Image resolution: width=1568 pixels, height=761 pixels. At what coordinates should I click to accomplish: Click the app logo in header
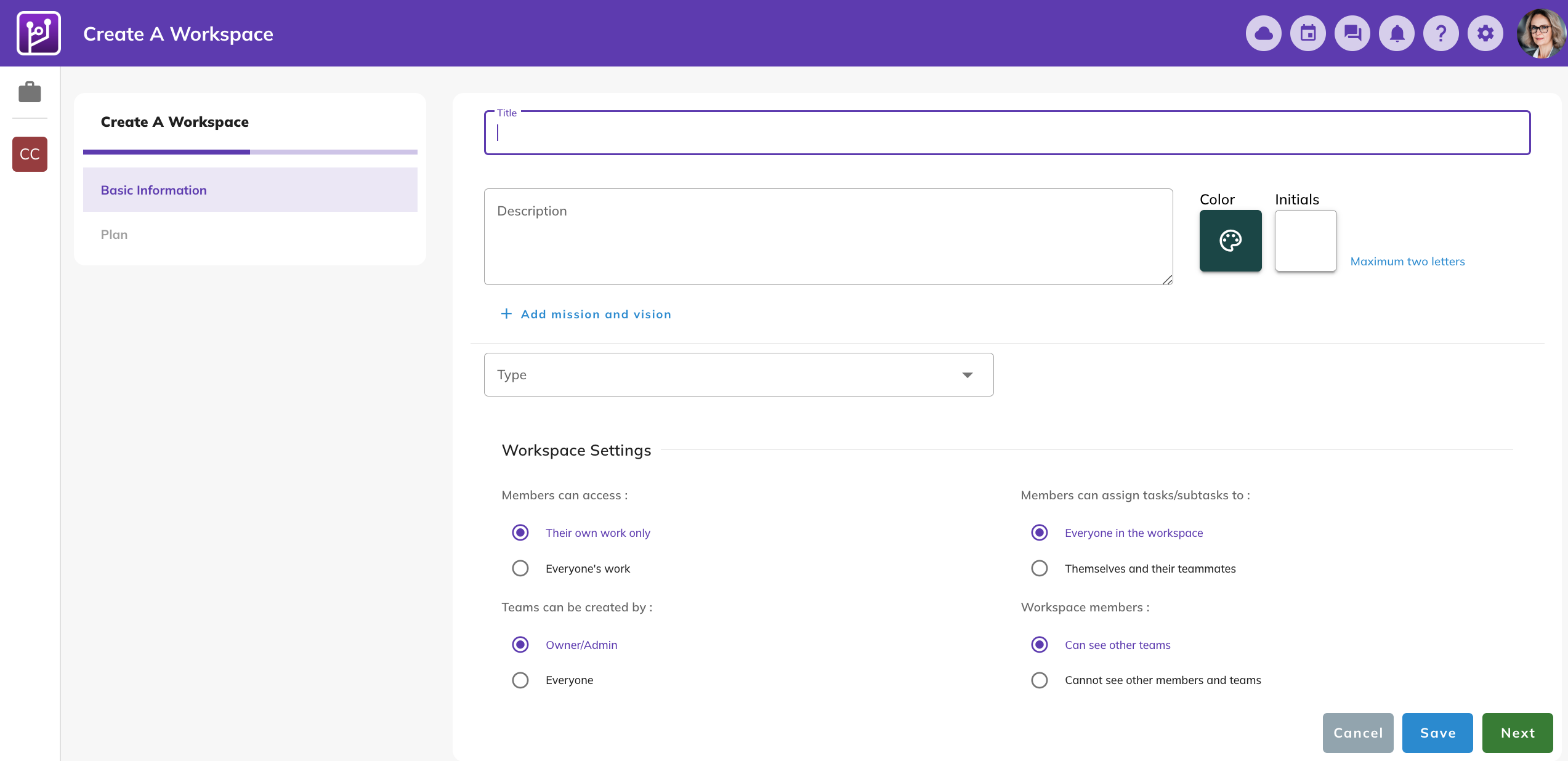coord(38,33)
